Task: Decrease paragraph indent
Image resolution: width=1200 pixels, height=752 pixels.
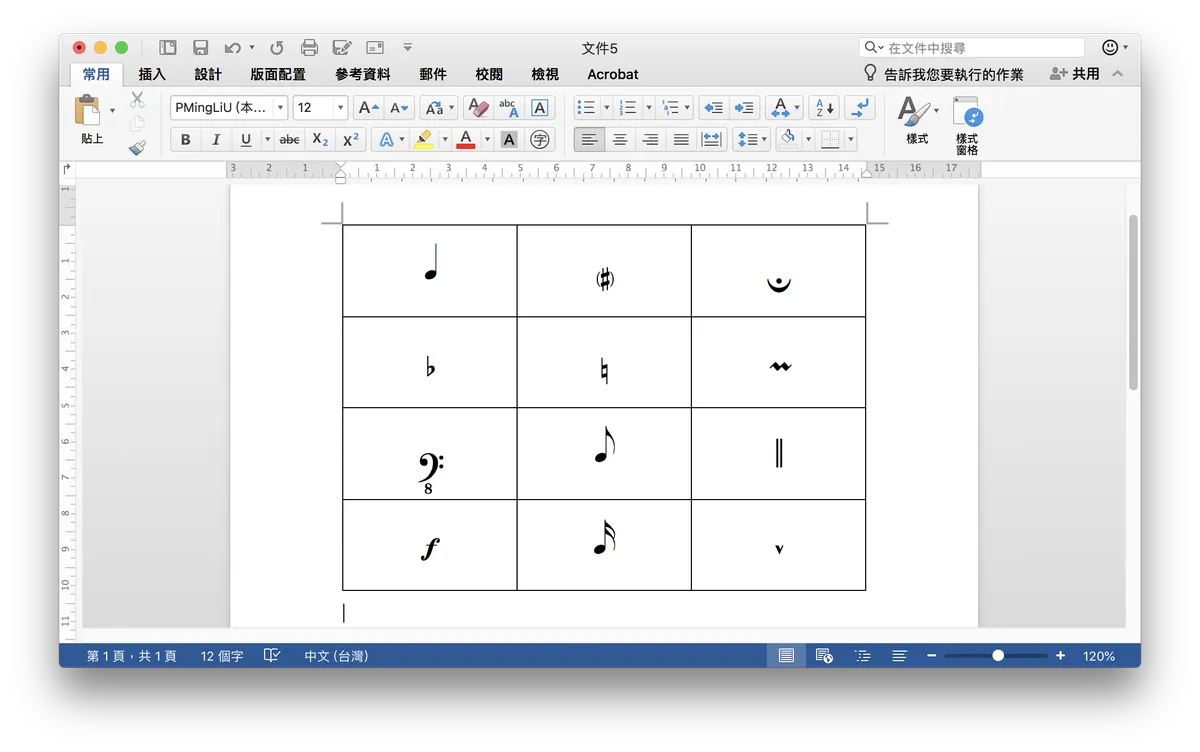Action: point(713,108)
